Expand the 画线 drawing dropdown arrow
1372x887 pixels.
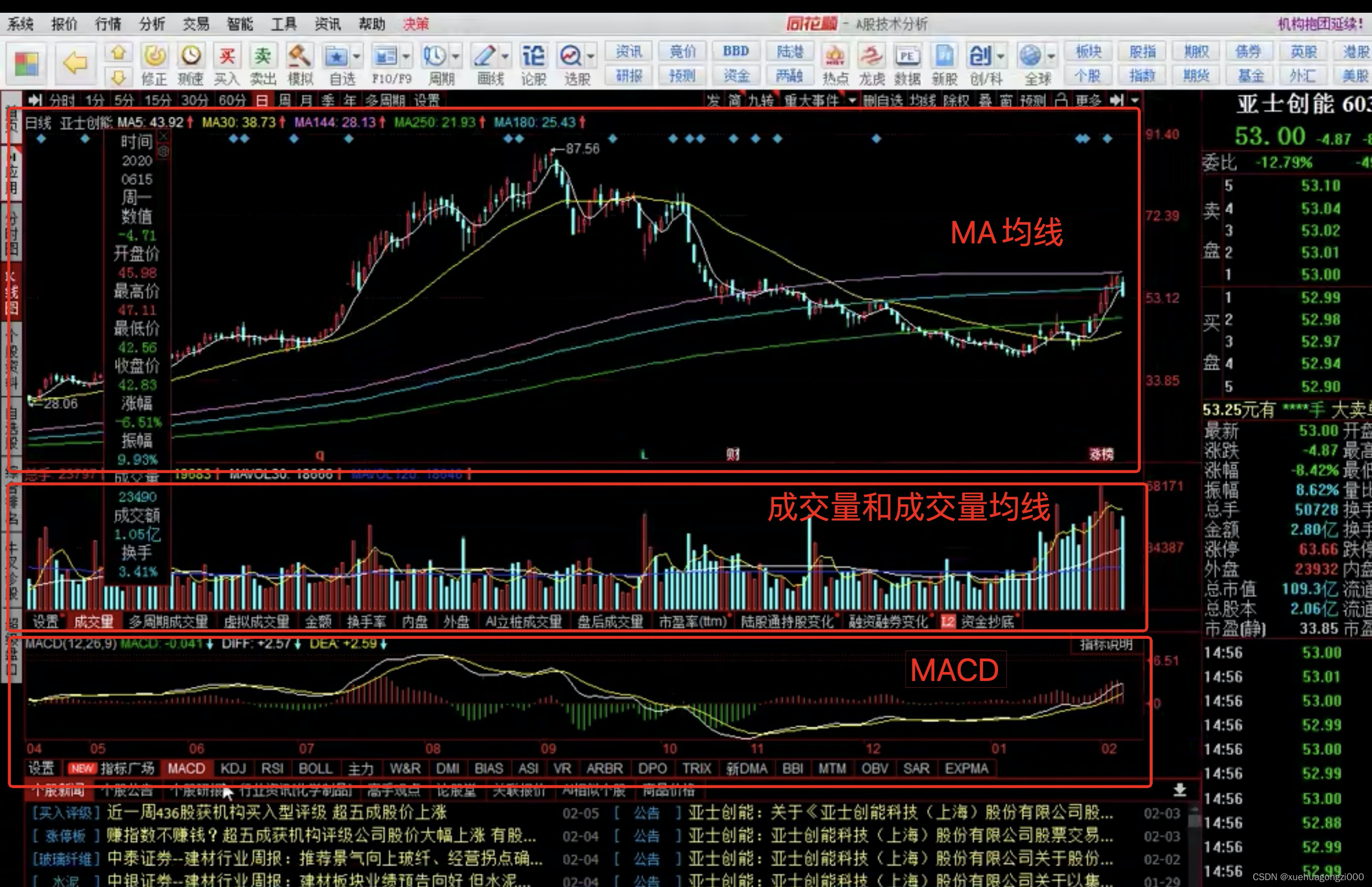click(505, 56)
